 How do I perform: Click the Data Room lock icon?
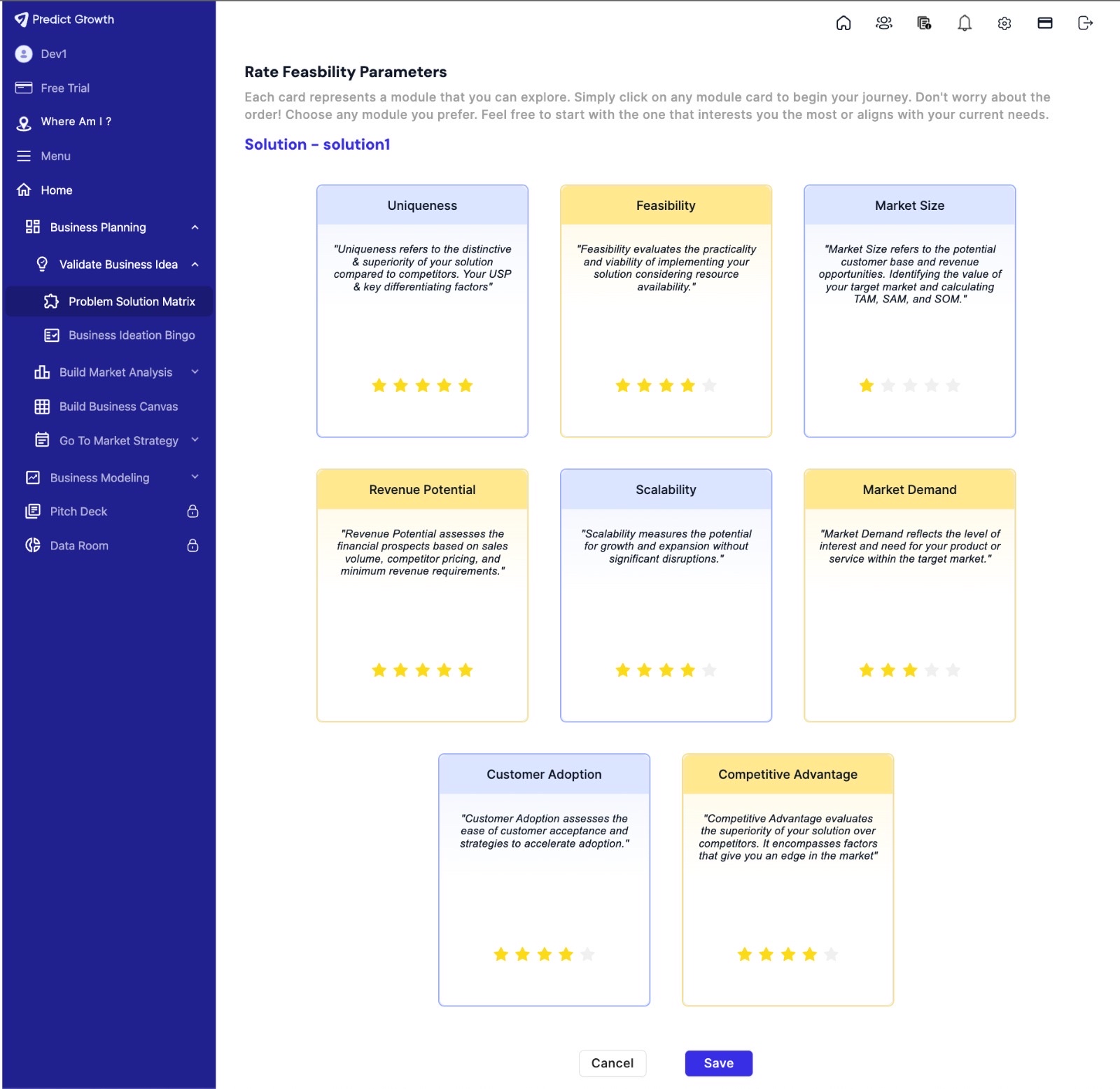pos(193,546)
